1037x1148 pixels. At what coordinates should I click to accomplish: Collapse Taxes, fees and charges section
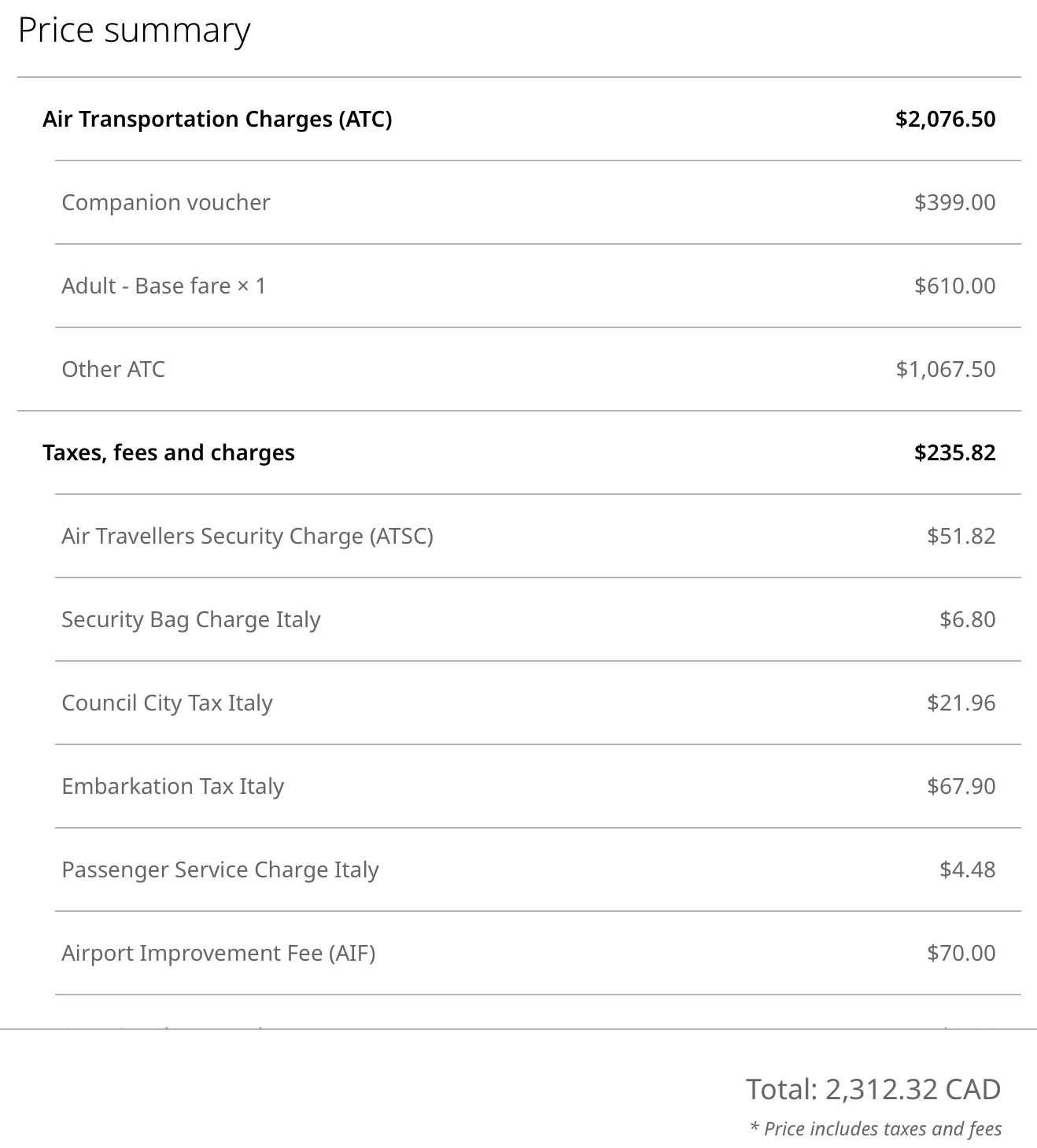168,452
